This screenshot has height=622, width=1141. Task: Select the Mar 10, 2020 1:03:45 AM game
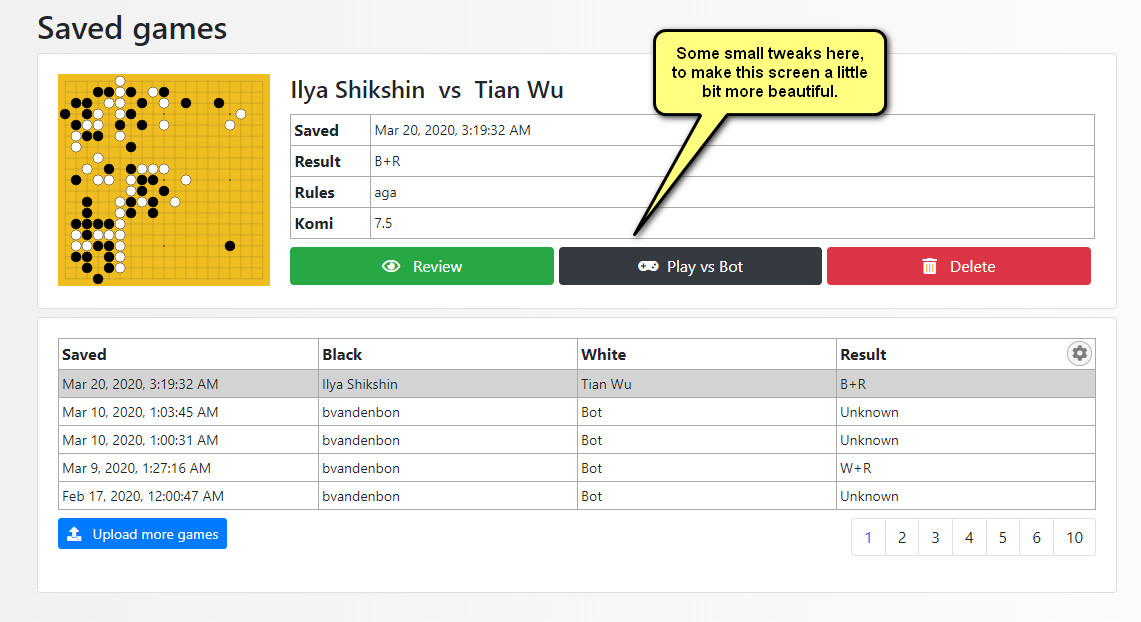576,412
